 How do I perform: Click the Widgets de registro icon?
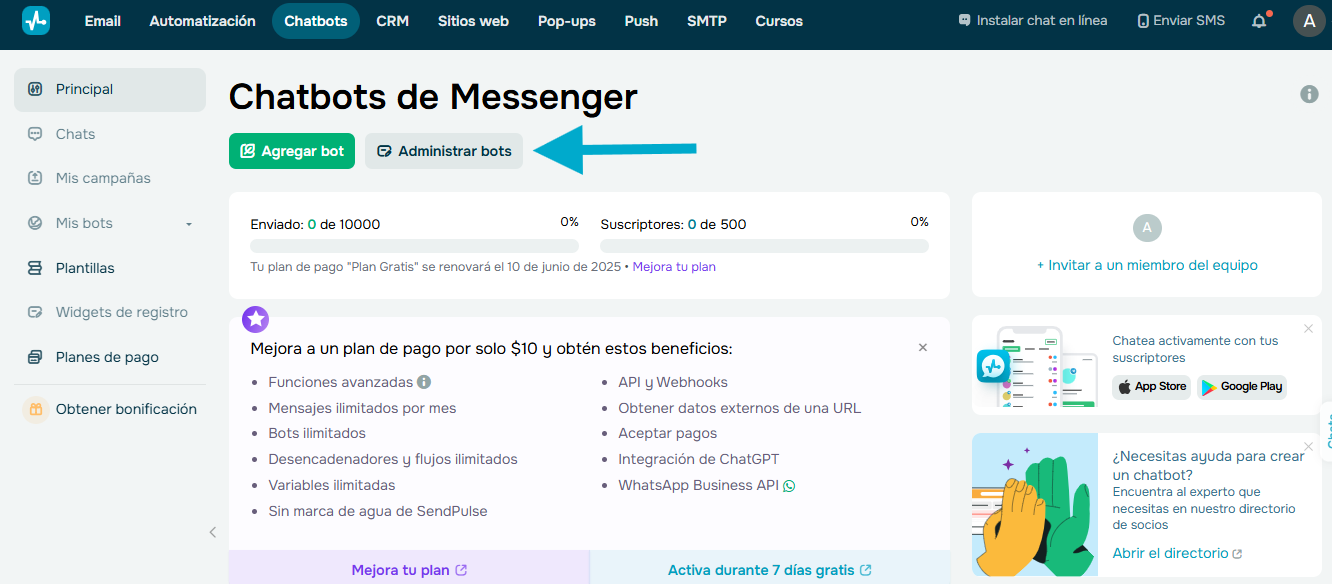35,312
